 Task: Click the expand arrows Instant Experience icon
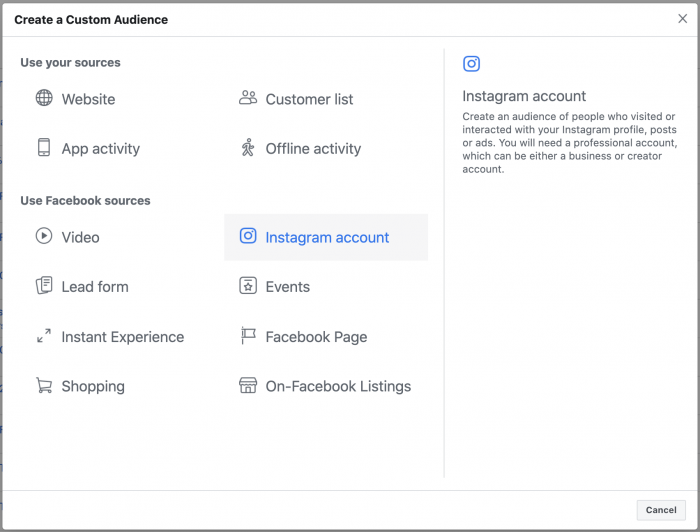[x=44, y=337]
